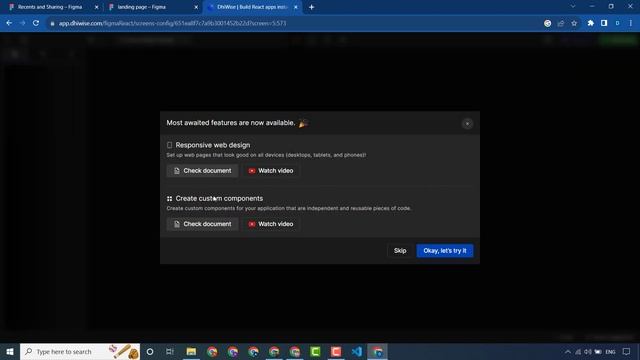This screenshot has width=640, height=360.
Task: Watch video for Create custom components
Action: coord(271,224)
